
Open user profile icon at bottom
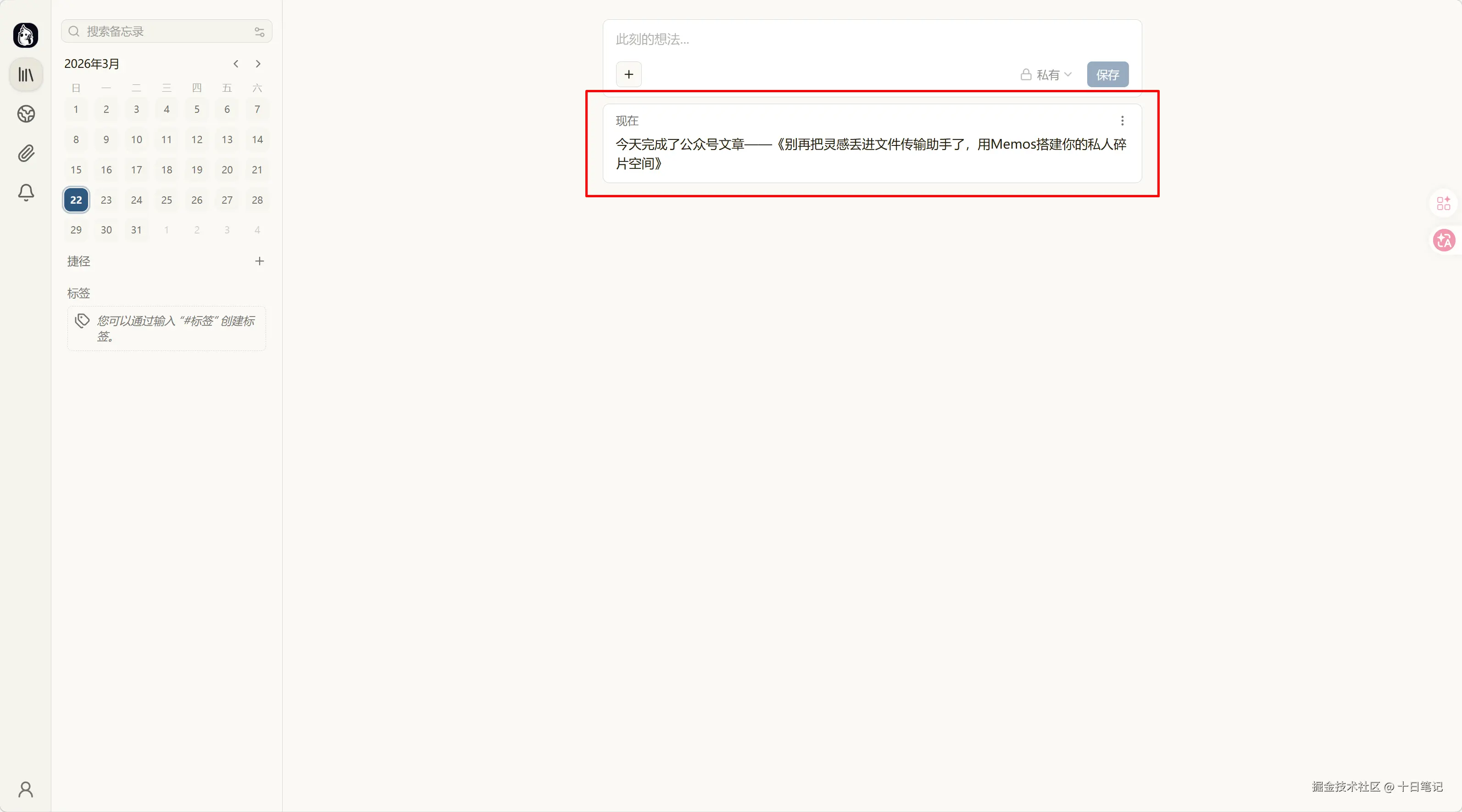[x=26, y=790]
